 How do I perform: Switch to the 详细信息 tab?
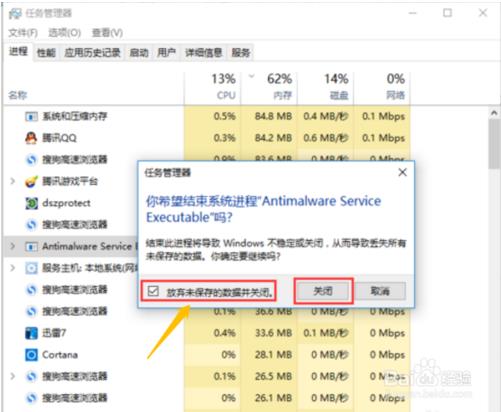(x=204, y=53)
